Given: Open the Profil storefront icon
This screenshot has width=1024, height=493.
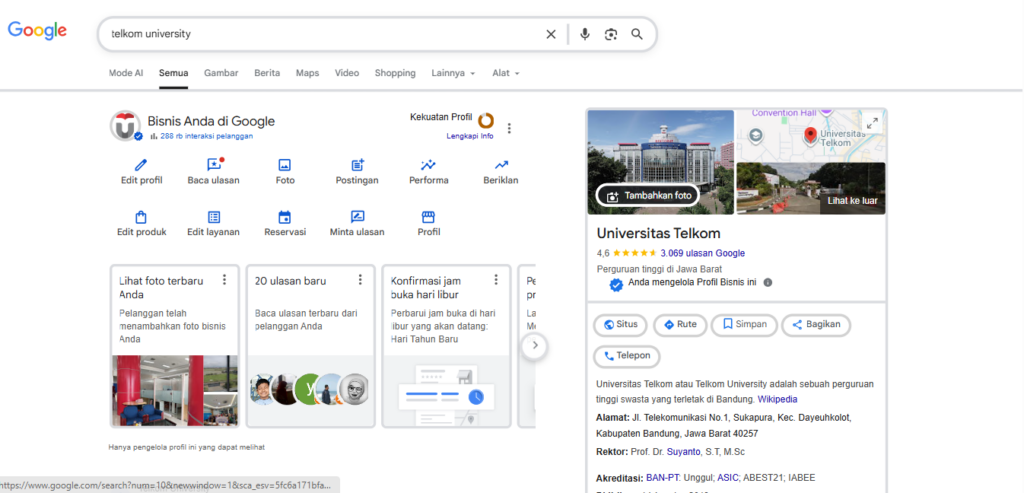Looking at the screenshot, I should tap(428, 217).
